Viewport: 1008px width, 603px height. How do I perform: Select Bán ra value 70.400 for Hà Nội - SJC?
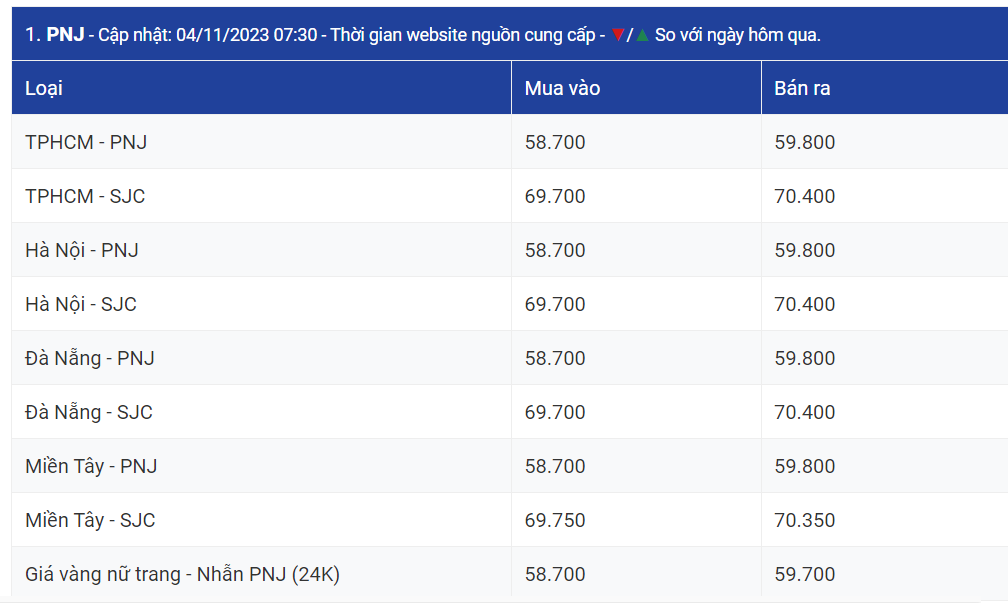(x=805, y=304)
